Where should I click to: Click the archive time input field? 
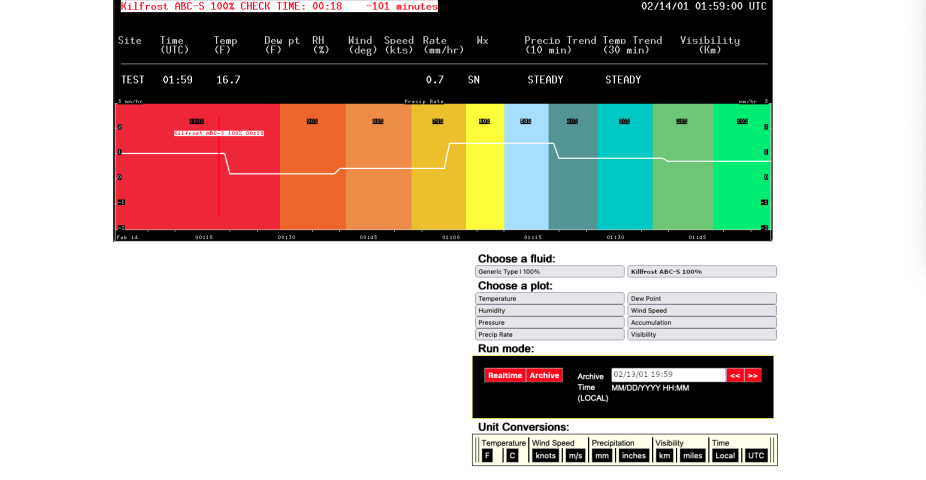click(x=668, y=375)
